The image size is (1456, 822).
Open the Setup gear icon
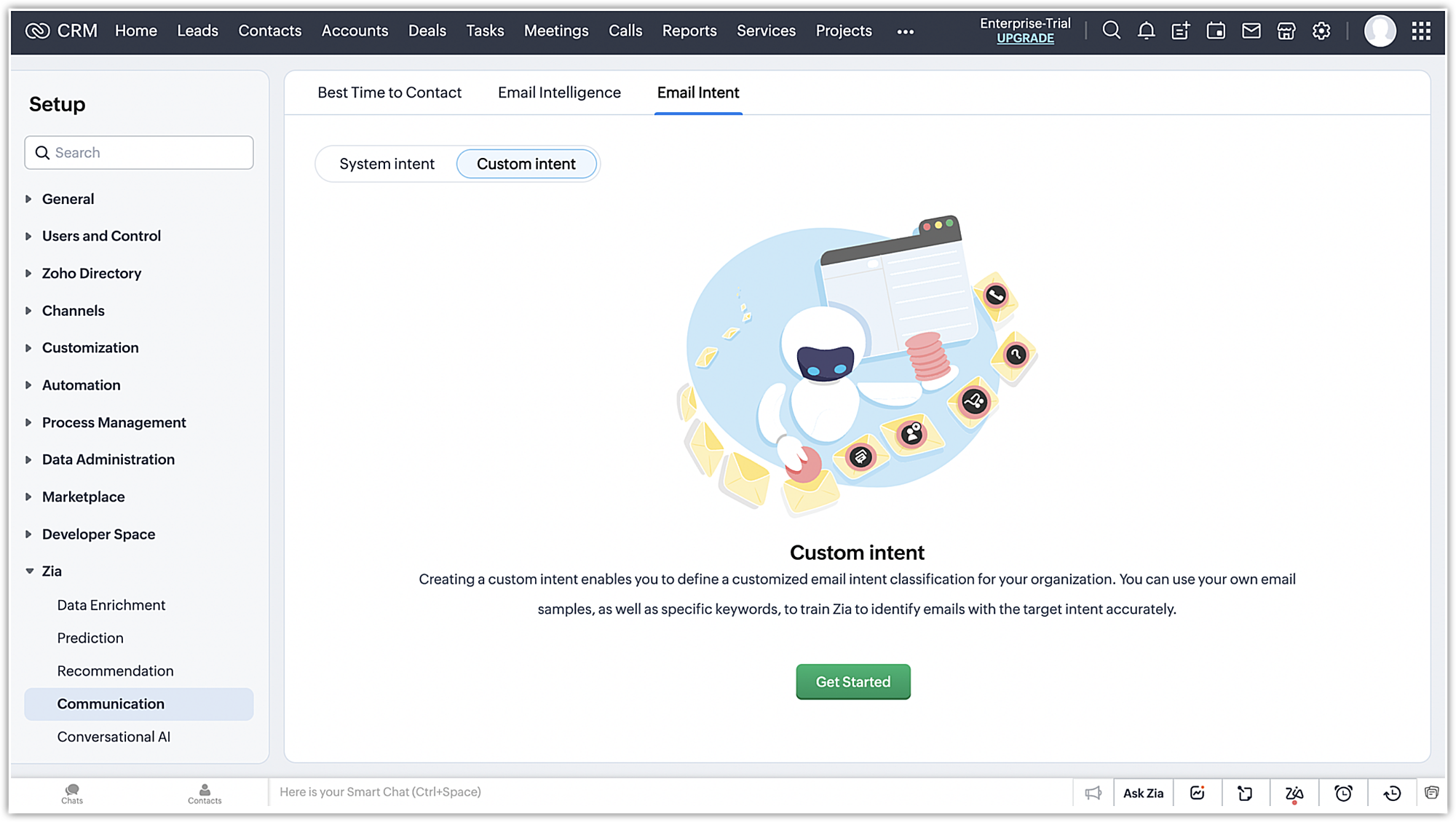(x=1321, y=31)
